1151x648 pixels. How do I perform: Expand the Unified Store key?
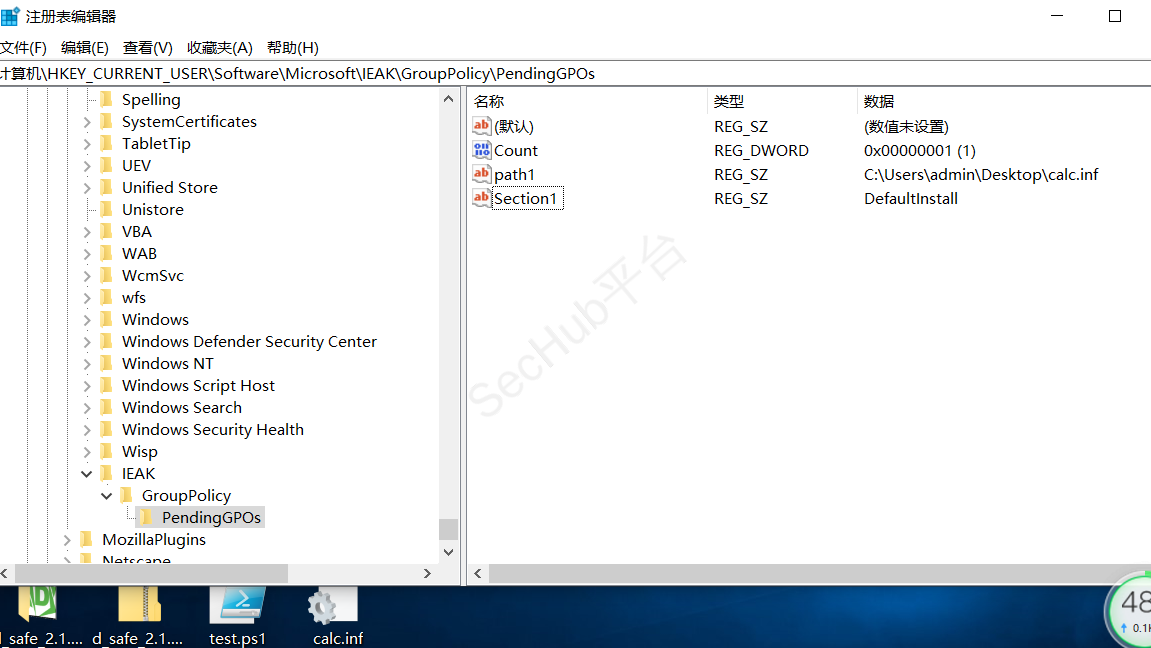coord(87,188)
